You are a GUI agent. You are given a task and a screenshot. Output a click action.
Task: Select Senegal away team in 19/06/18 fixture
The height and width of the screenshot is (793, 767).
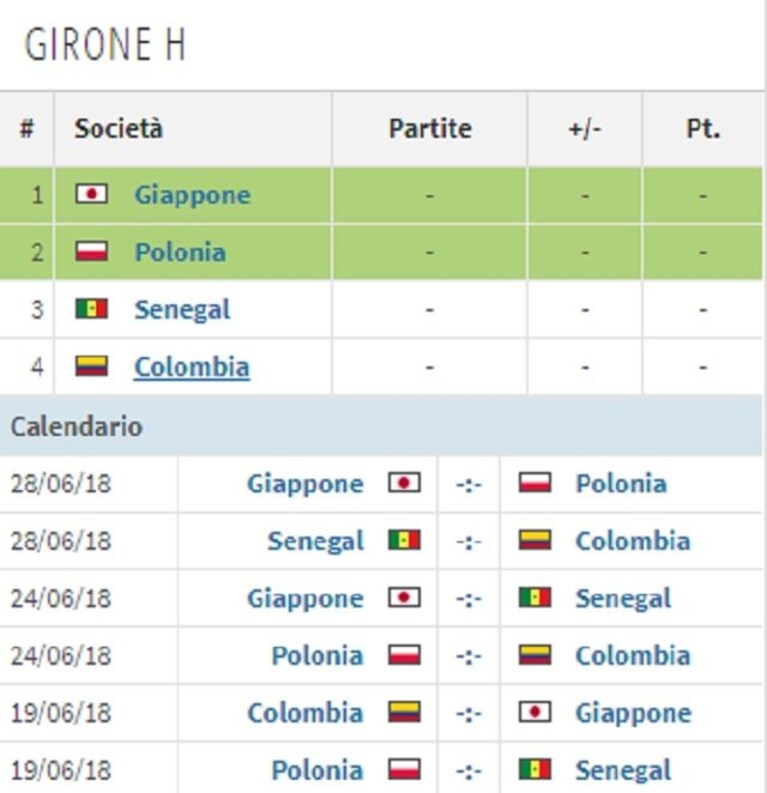pyautogui.click(x=623, y=771)
